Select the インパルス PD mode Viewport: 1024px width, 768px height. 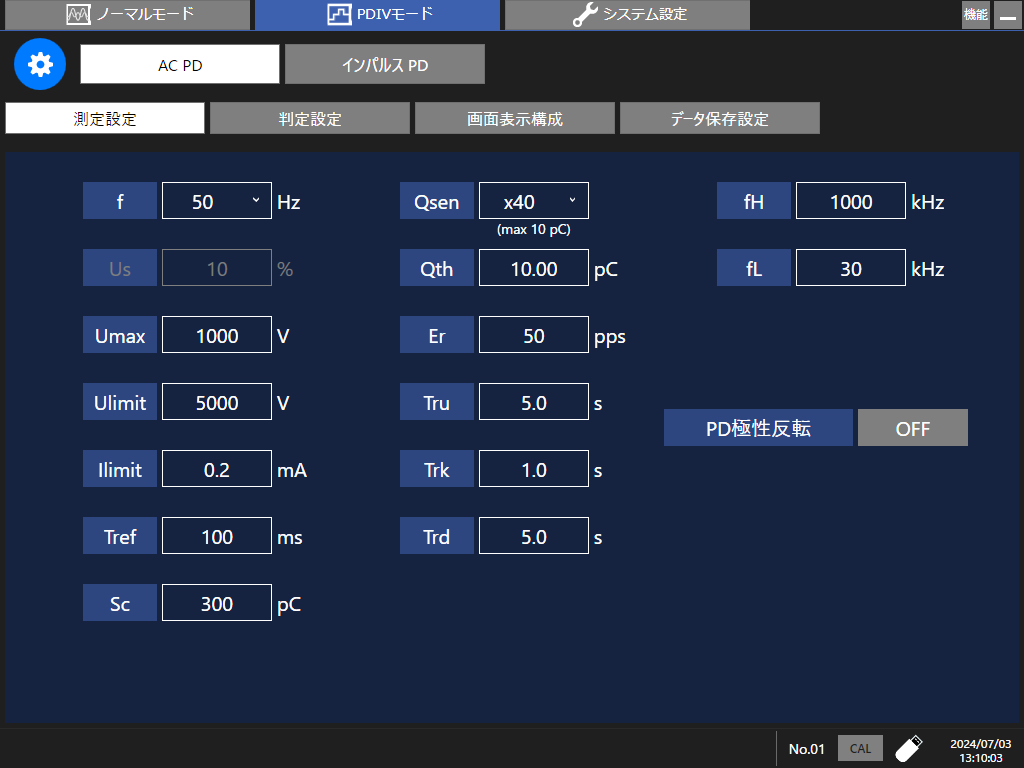click(384, 64)
